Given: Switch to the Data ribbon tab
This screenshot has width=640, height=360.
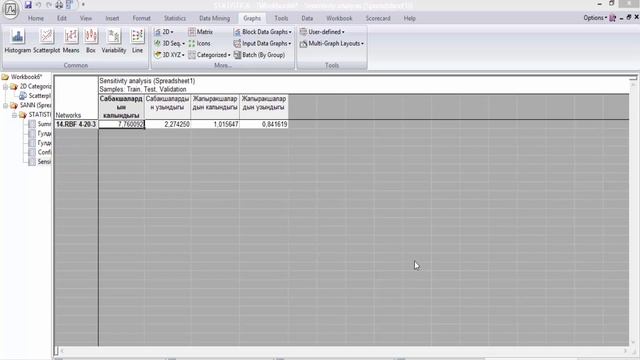Looking at the screenshot, I should pos(307,18).
